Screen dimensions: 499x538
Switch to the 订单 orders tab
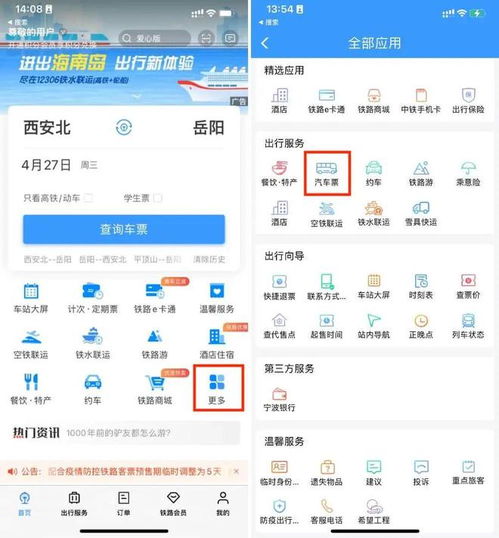click(124, 503)
